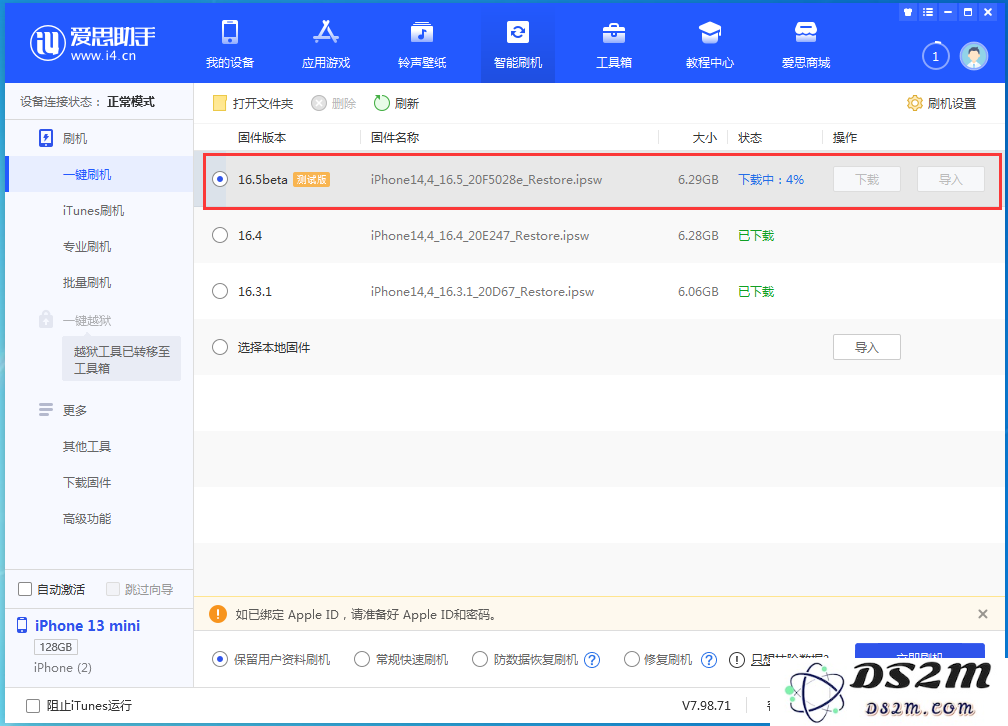Click 打开文件夹 open folder
1008x726 pixels.
tap(253, 104)
